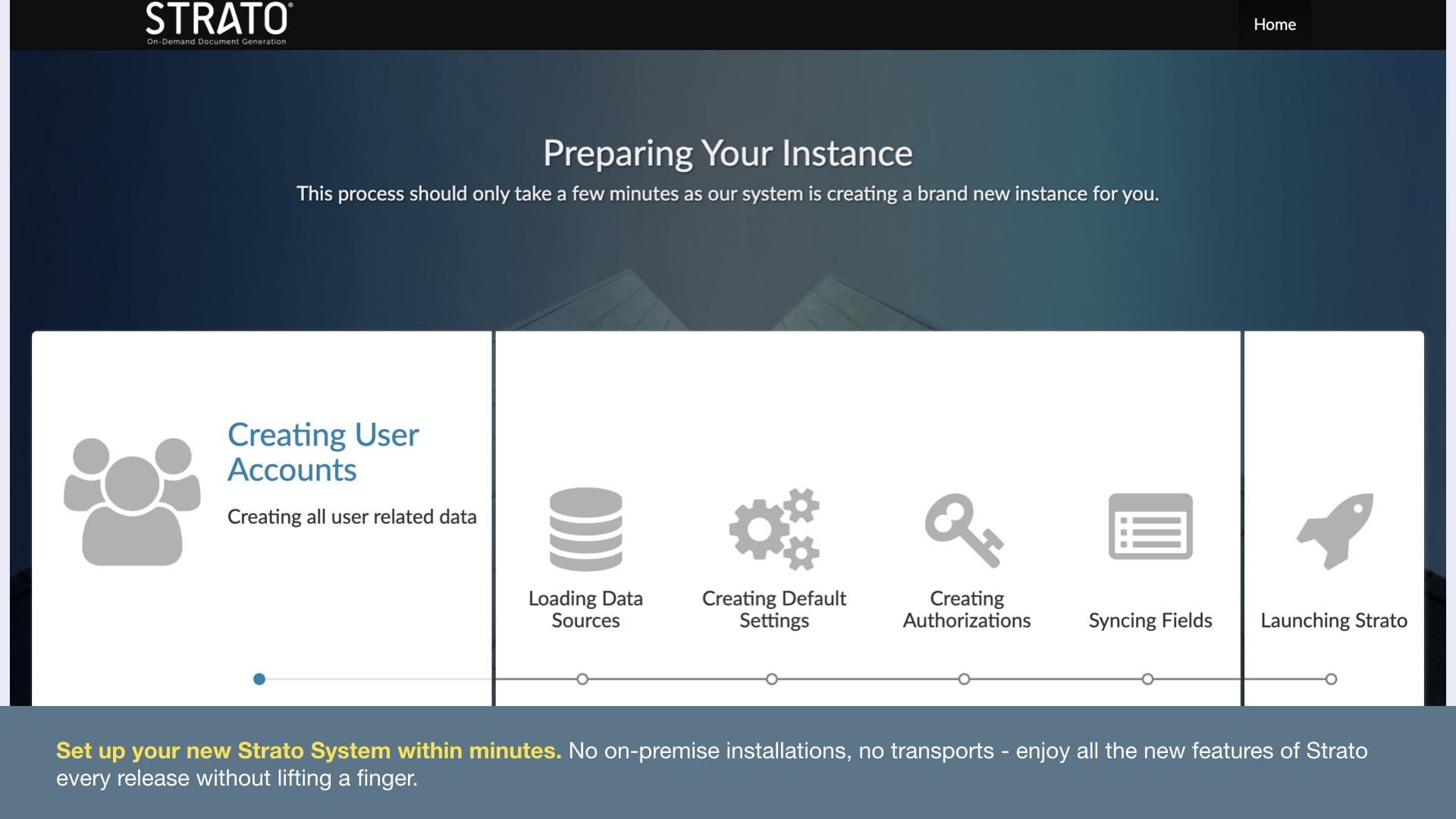Click the Creating Authorizations label
The height and width of the screenshot is (819, 1456).
[967, 609]
